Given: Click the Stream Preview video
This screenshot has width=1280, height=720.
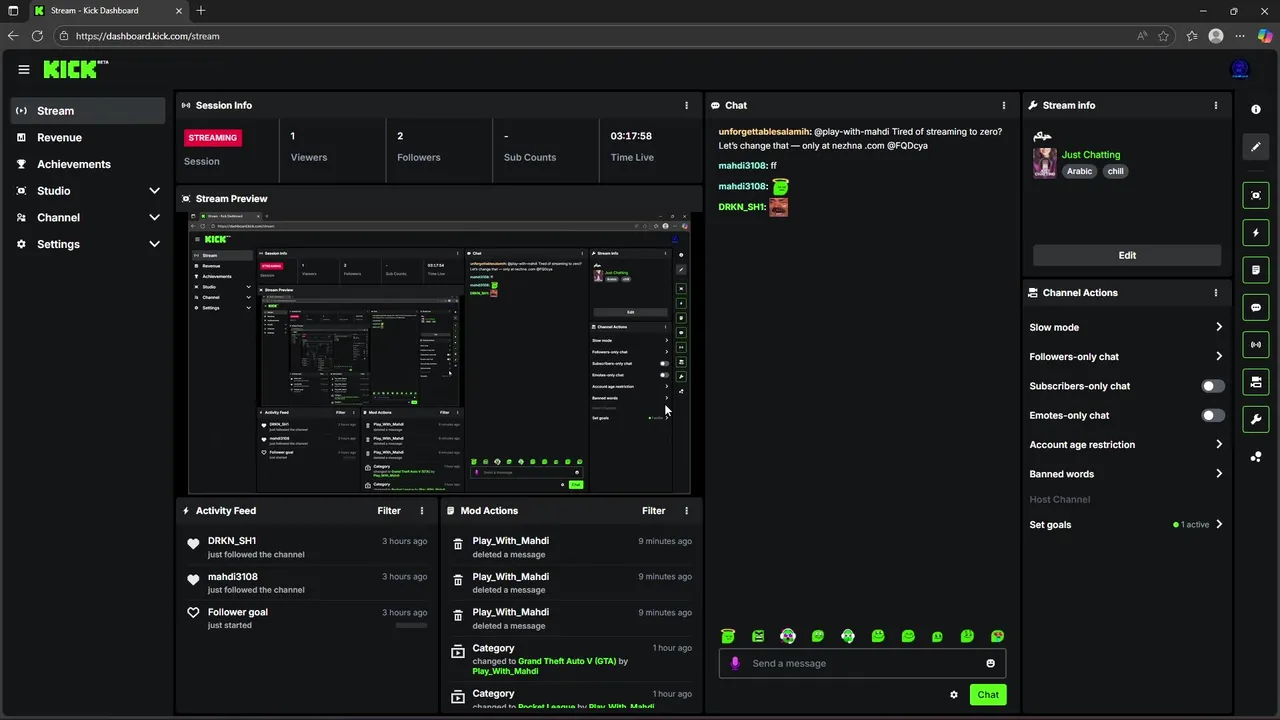Looking at the screenshot, I should tap(439, 353).
